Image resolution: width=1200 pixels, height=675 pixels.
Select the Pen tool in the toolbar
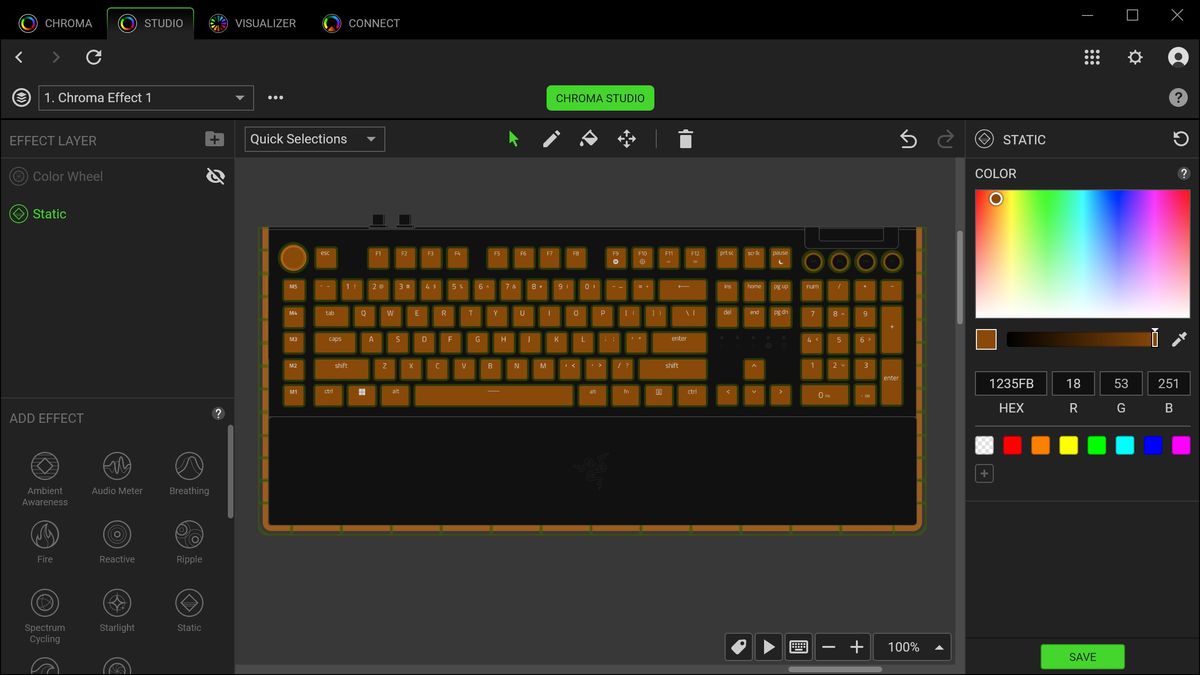click(550, 139)
